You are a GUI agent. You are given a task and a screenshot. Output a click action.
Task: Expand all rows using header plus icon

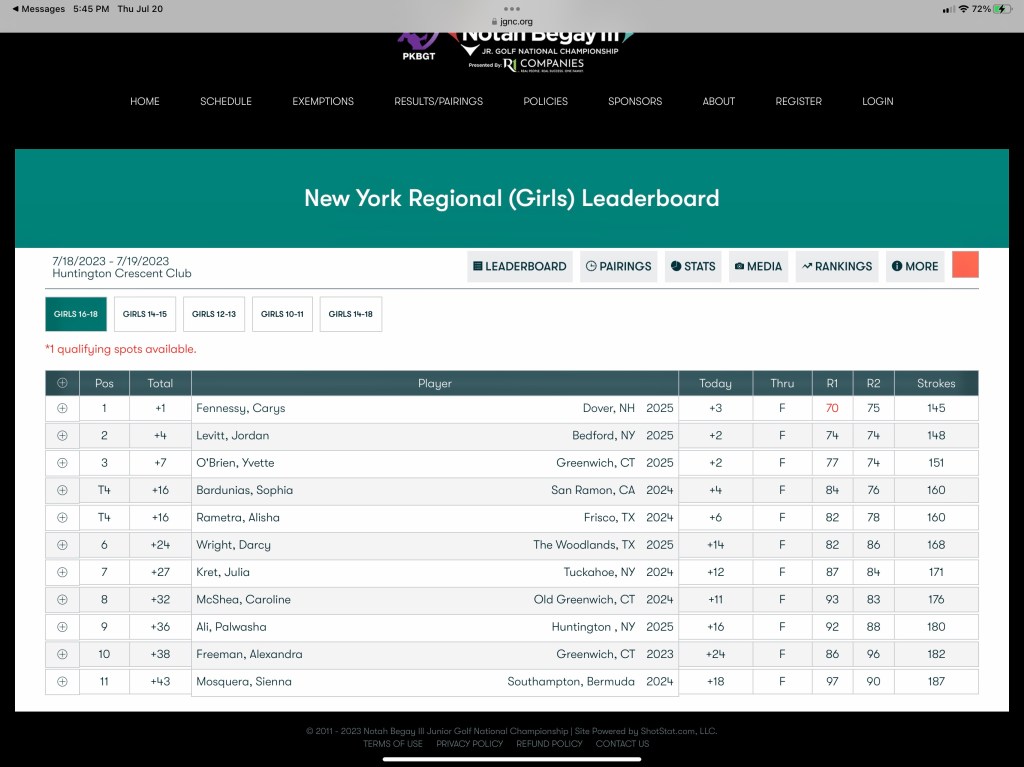(x=62, y=383)
